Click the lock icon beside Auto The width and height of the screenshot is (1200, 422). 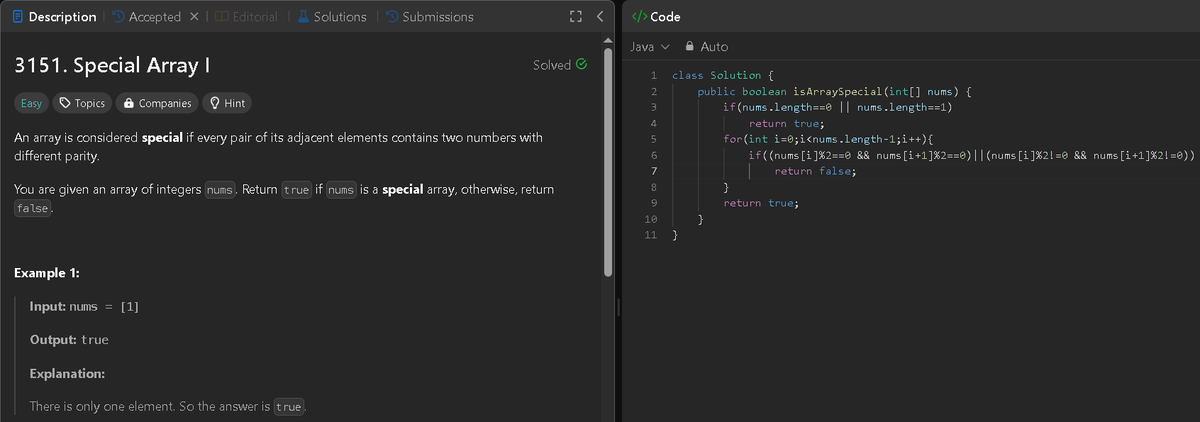[x=689, y=47]
